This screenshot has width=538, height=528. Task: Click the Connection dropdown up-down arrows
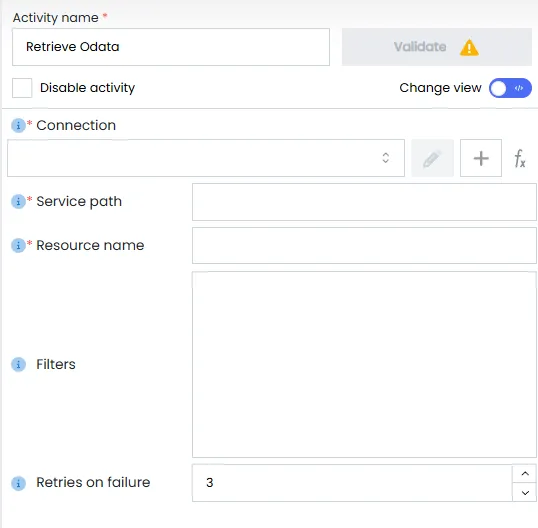[385, 158]
